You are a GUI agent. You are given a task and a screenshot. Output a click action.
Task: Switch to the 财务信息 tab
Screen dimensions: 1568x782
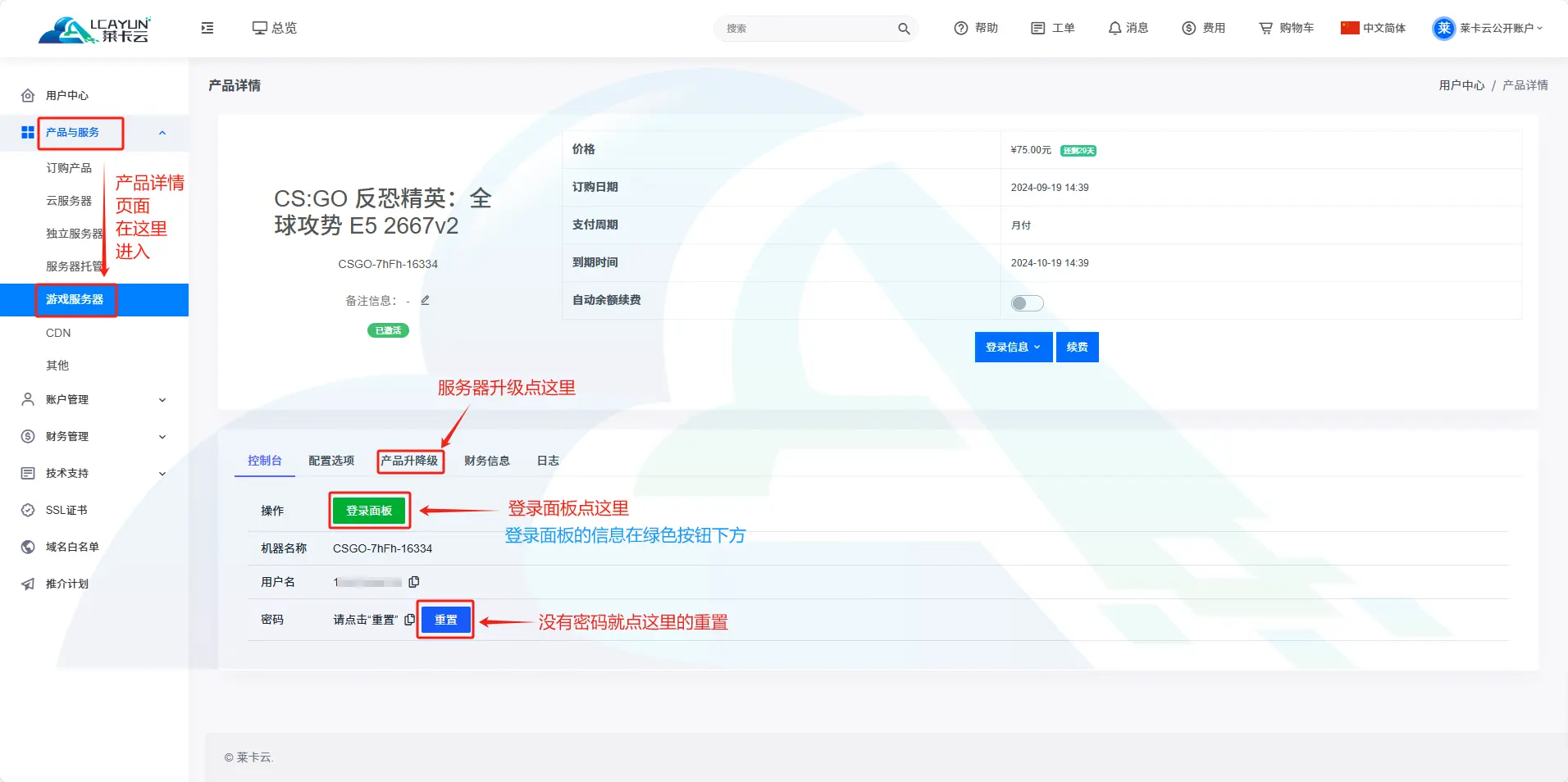pyautogui.click(x=487, y=461)
